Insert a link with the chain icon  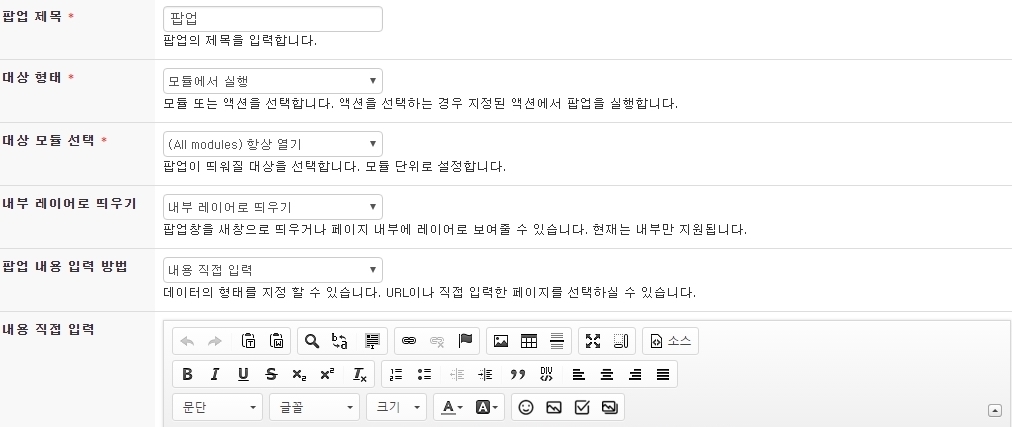click(x=408, y=341)
